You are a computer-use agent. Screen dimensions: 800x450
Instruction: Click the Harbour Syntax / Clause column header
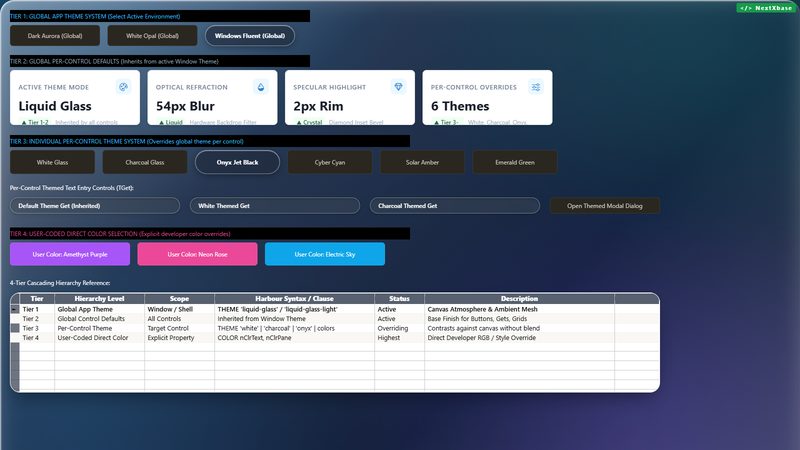294,298
